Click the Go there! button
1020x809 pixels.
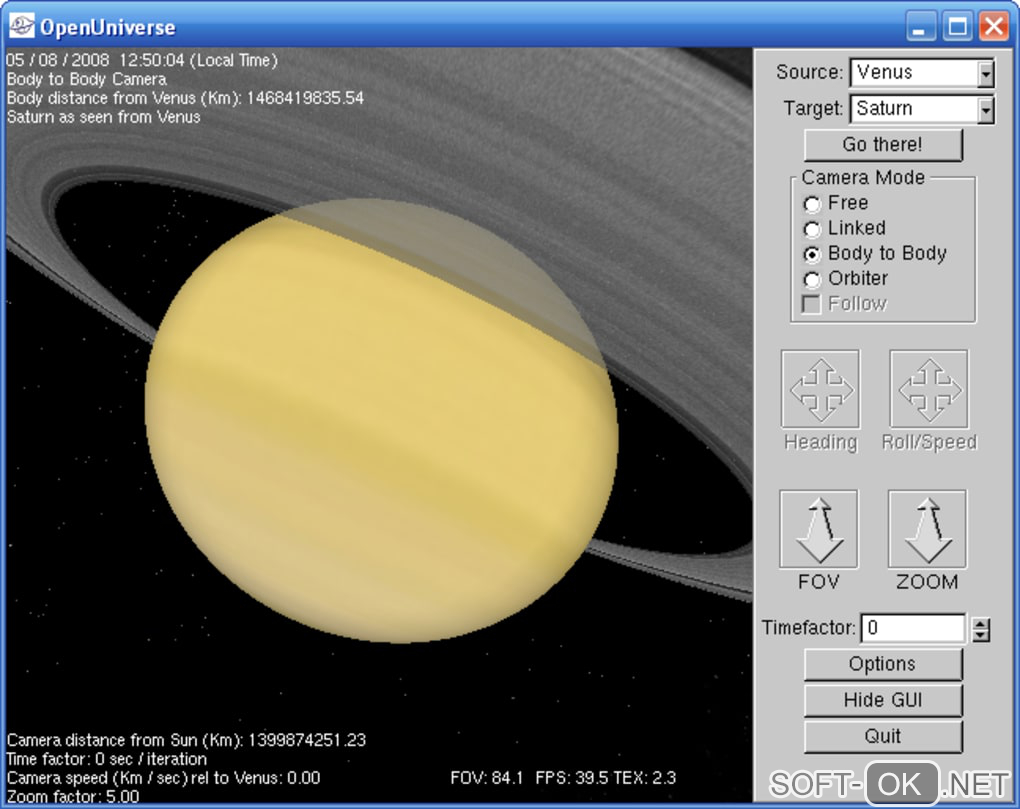pyautogui.click(x=882, y=145)
